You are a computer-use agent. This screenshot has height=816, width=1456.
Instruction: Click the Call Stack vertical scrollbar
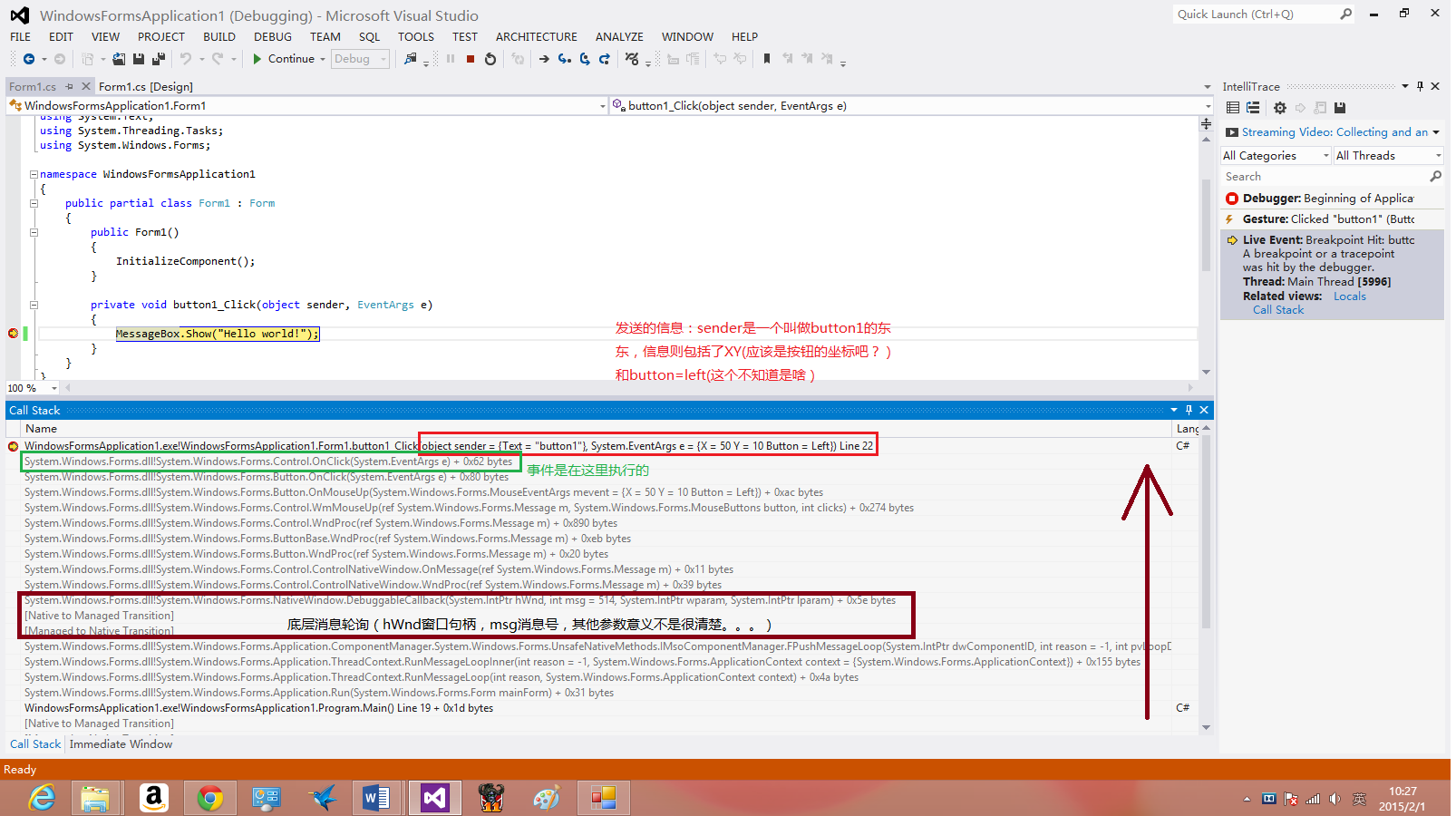pyautogui.click(x=1206, y=578)
